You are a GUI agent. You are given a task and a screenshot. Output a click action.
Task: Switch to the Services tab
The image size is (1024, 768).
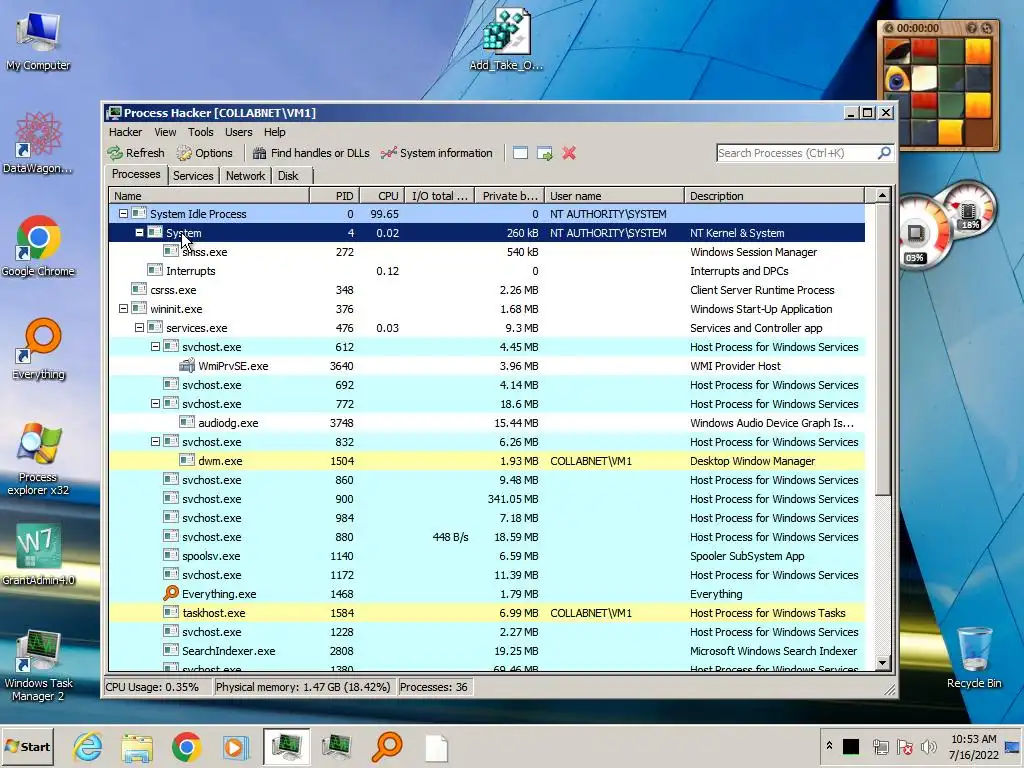pyautogui.click(x=193, y=176)
